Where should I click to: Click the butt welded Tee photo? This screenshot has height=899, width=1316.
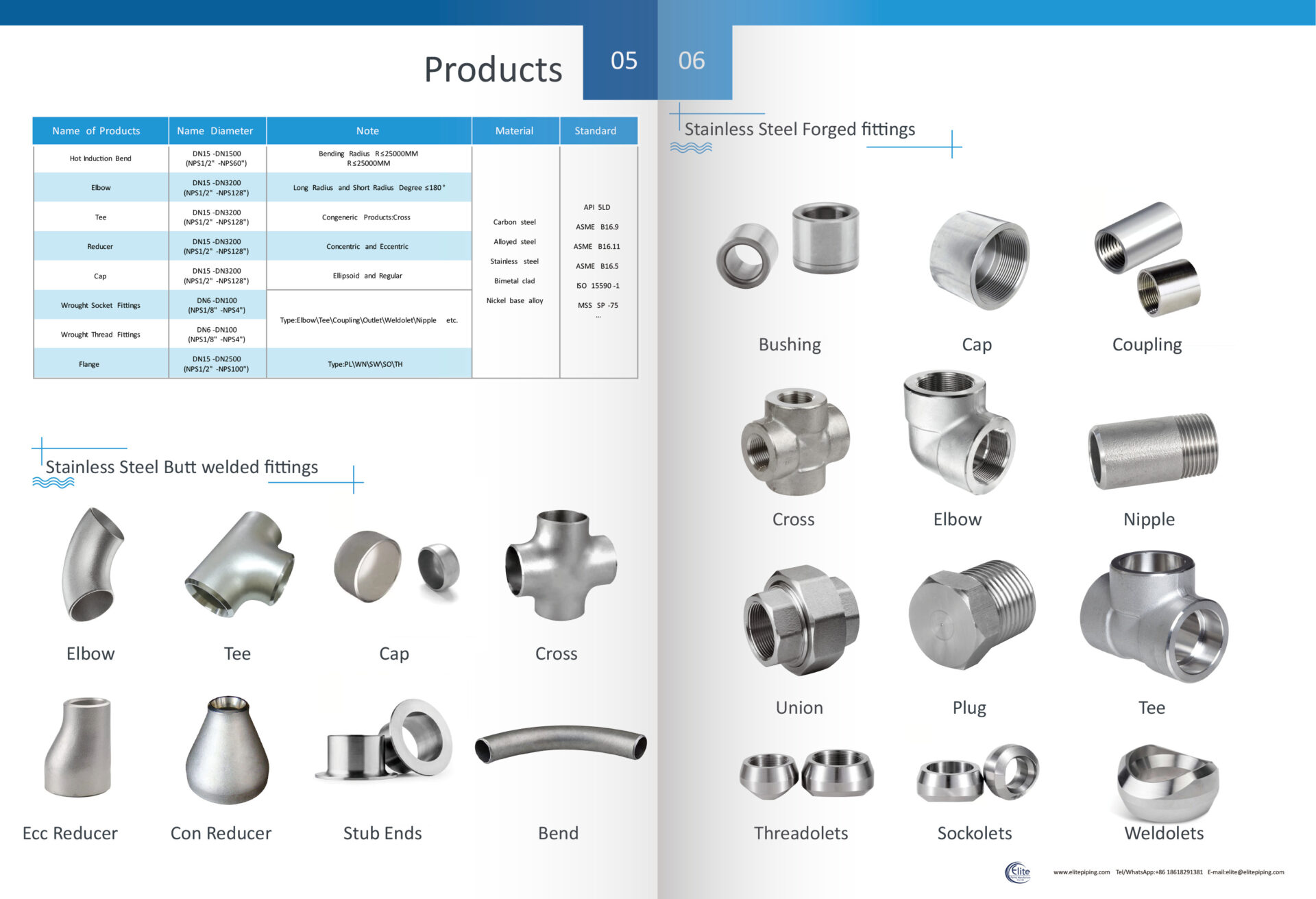click(x=239, y=564)
